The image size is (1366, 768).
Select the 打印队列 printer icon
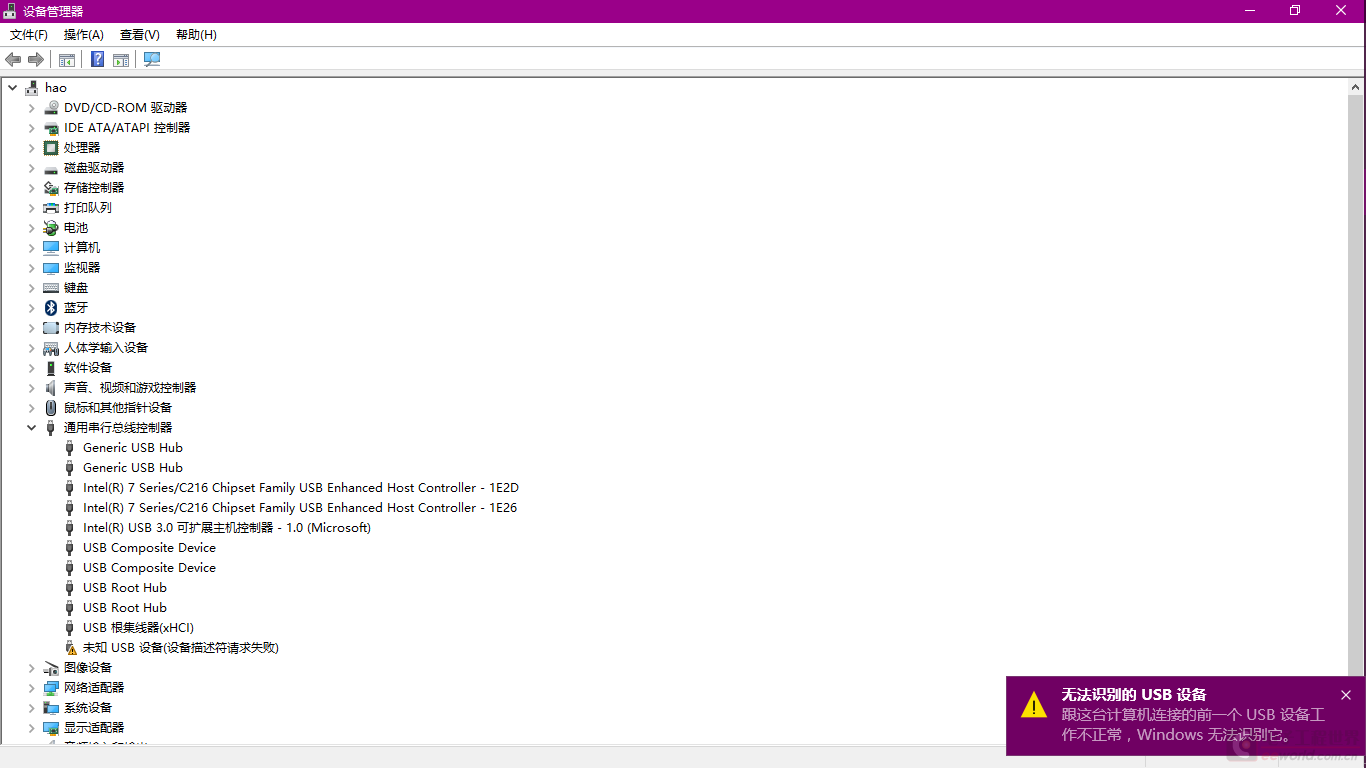(51, 208)
